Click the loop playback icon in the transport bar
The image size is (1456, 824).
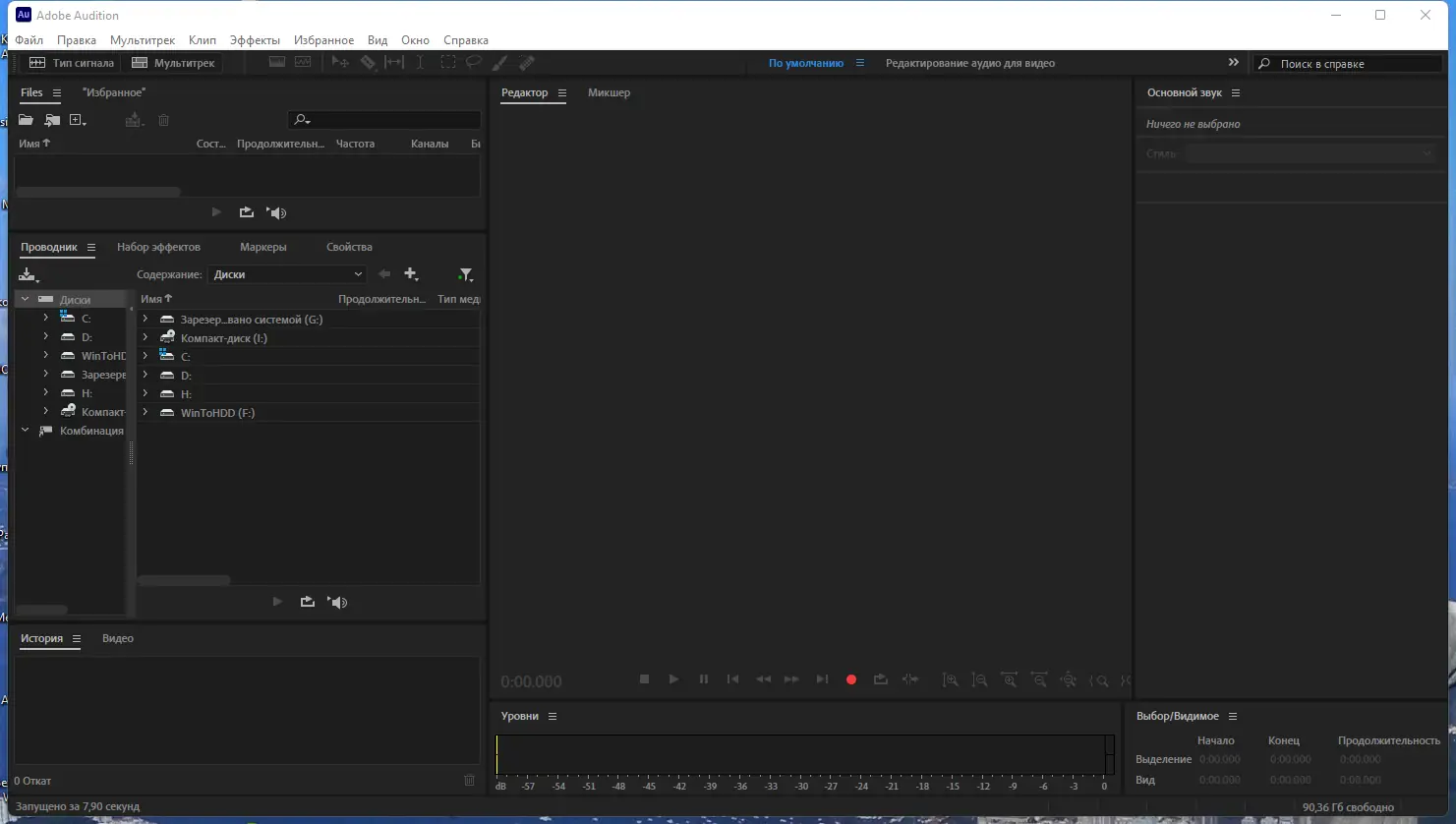tap(880, 678)
